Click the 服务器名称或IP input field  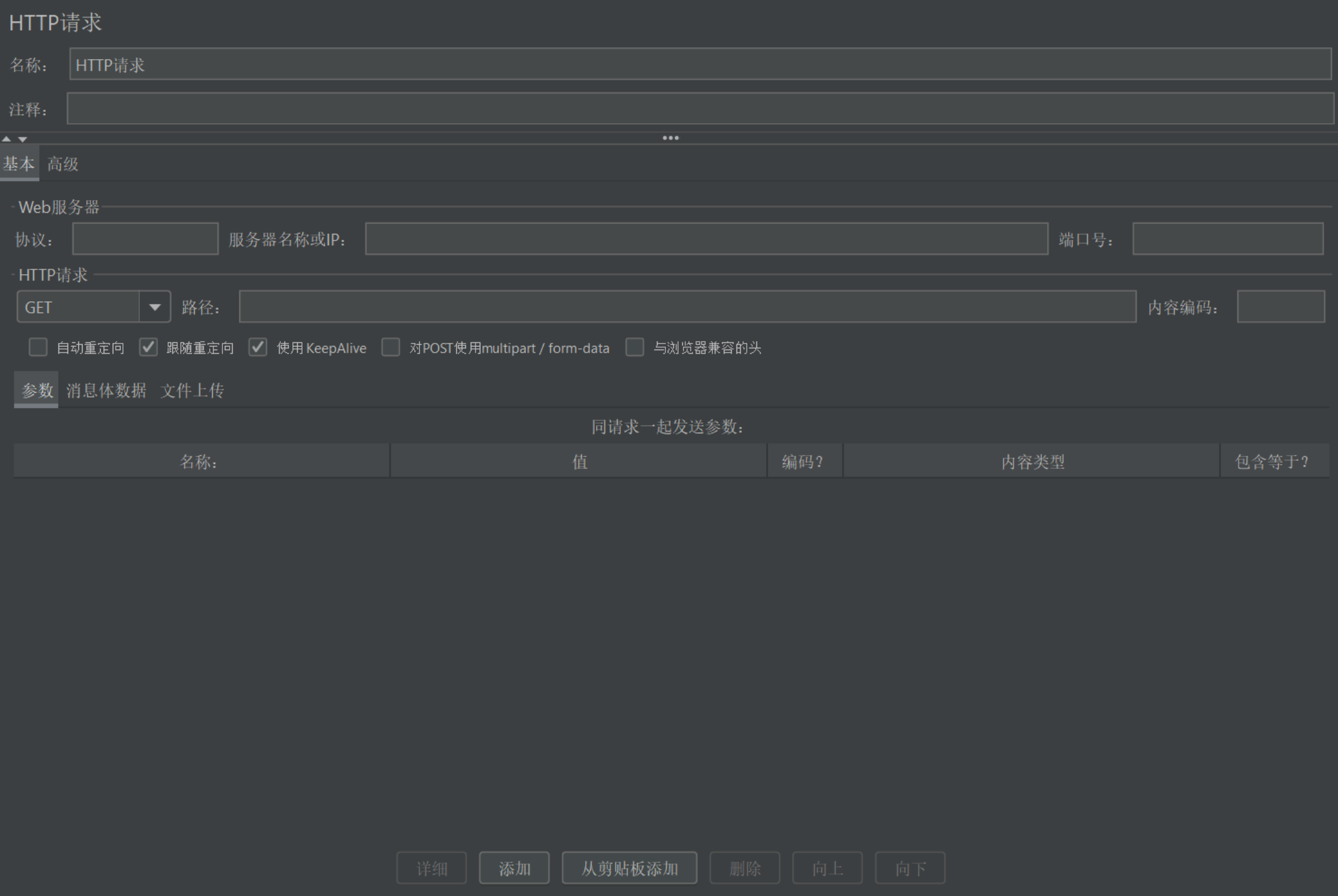[x=706, y=239]
